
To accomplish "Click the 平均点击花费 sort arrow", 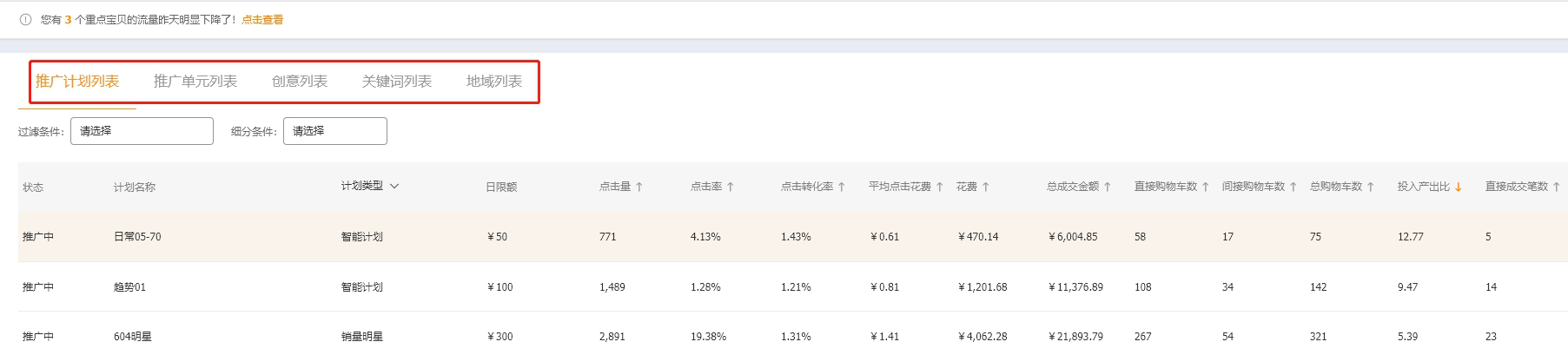I will point(940,187).
